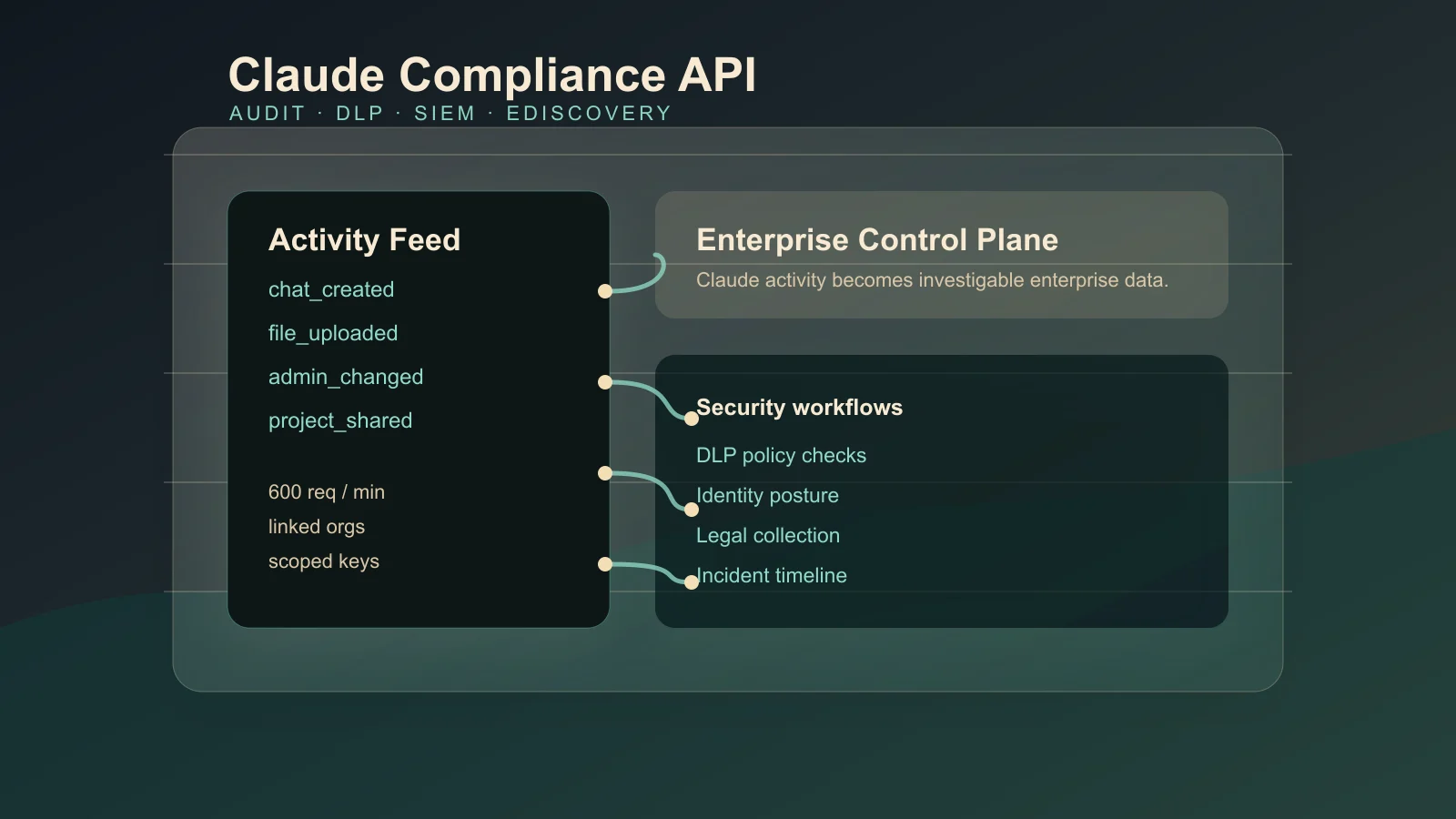Click connector dot beside admin_changed
The width and height of the screenshot is (1456, 819).
605,382
